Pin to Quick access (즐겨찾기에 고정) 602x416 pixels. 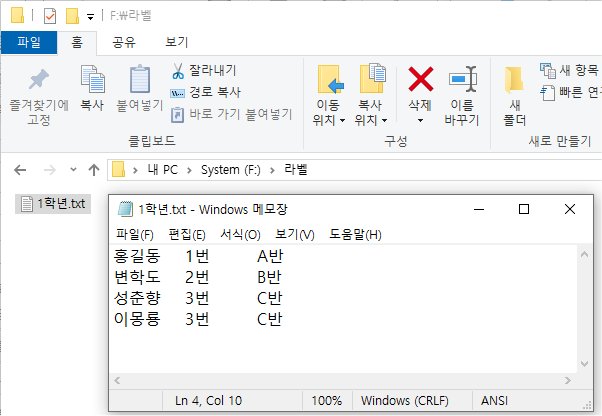click(38, 97)
